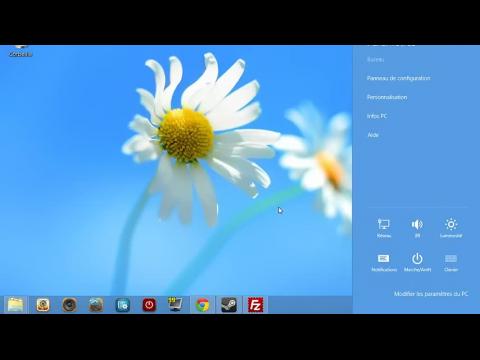Open the volume control in the charm
Screen dimensions: 480x360
tap(417, 228)
